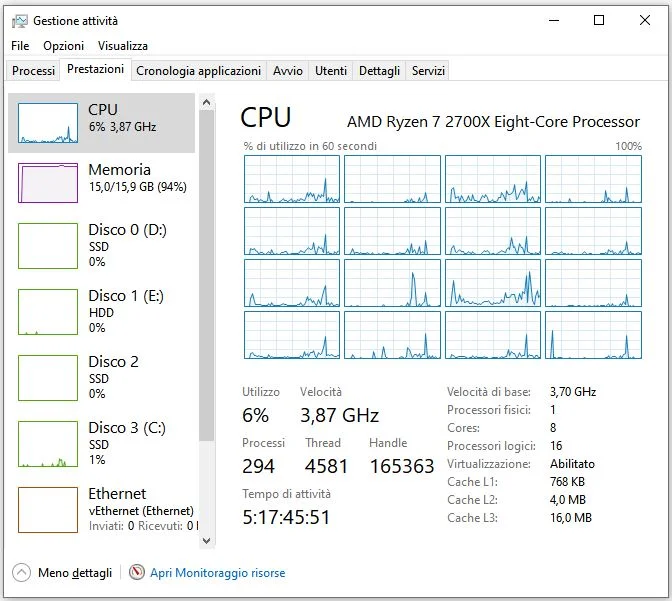Collapse view with Meno dettagli arrow icon
This screenshot has width=672, height=601.
[21, 572]
